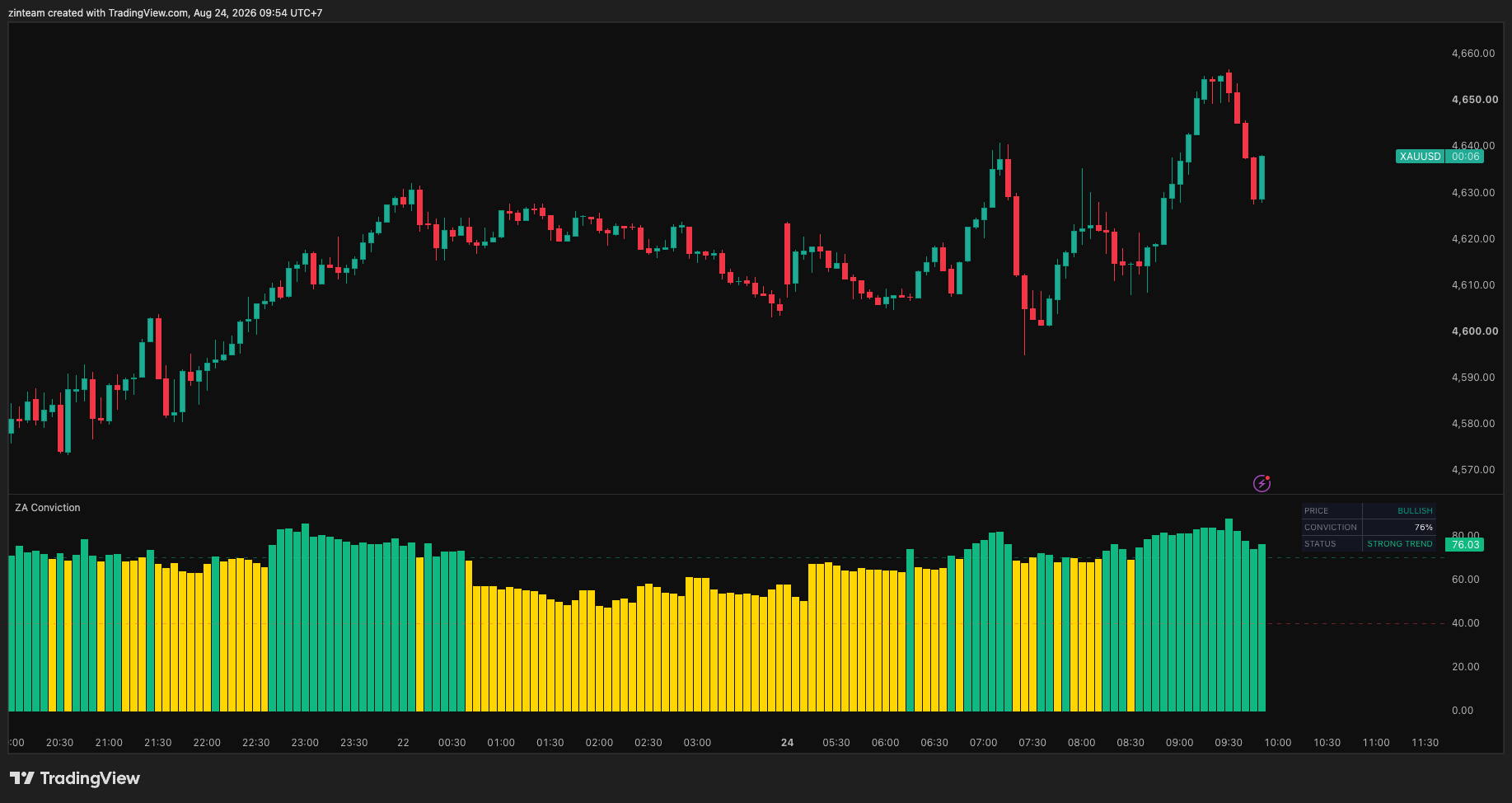Click the 4,590.00 price axis label
The width and height of the screenshot is (1512, 803).
pos(1473,378)
